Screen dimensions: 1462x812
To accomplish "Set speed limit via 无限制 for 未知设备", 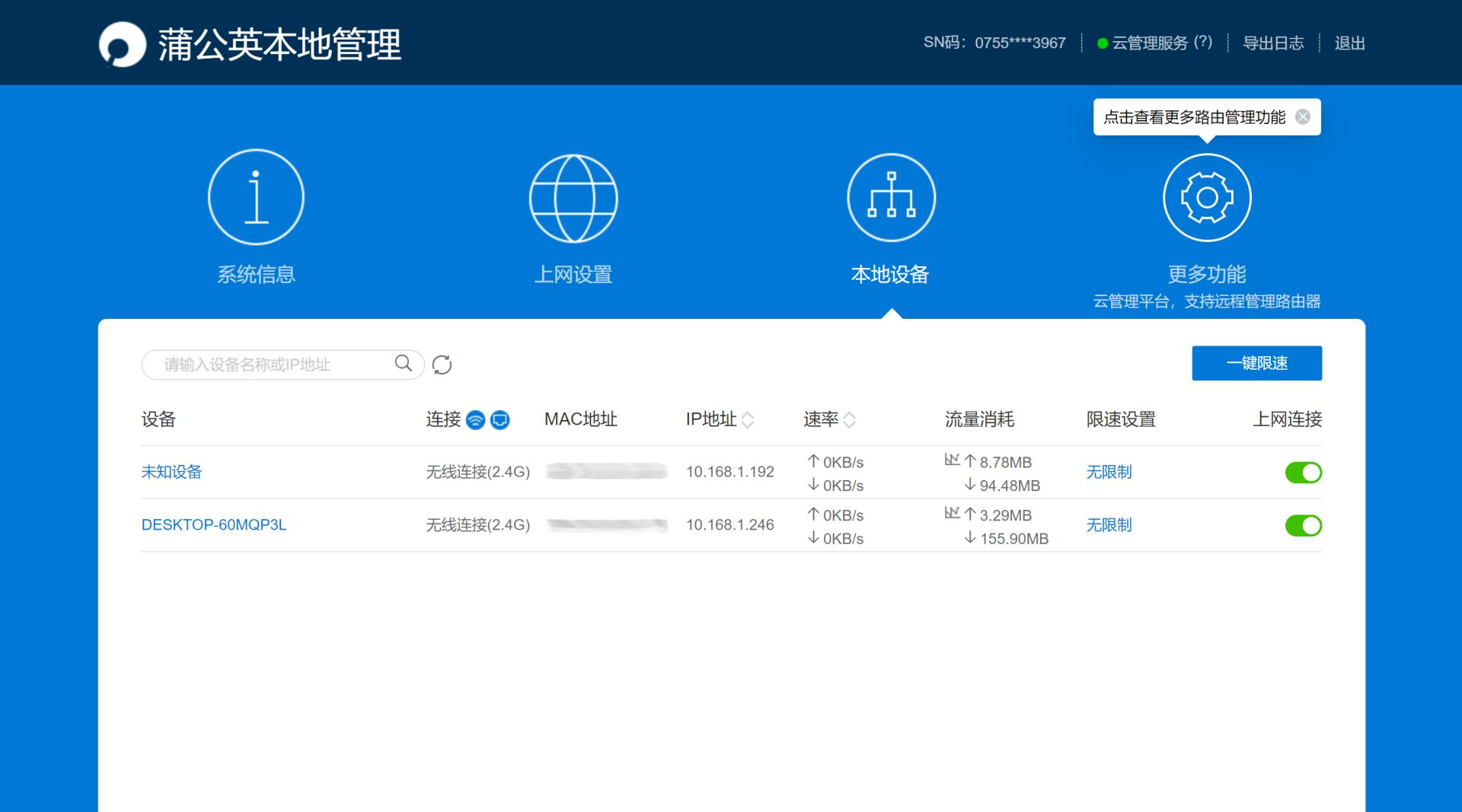I will click(1109, 473).
